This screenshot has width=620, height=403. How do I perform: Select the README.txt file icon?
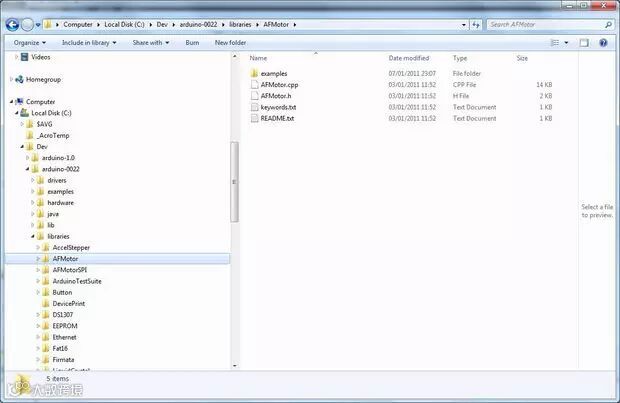[x=254, y=118]
